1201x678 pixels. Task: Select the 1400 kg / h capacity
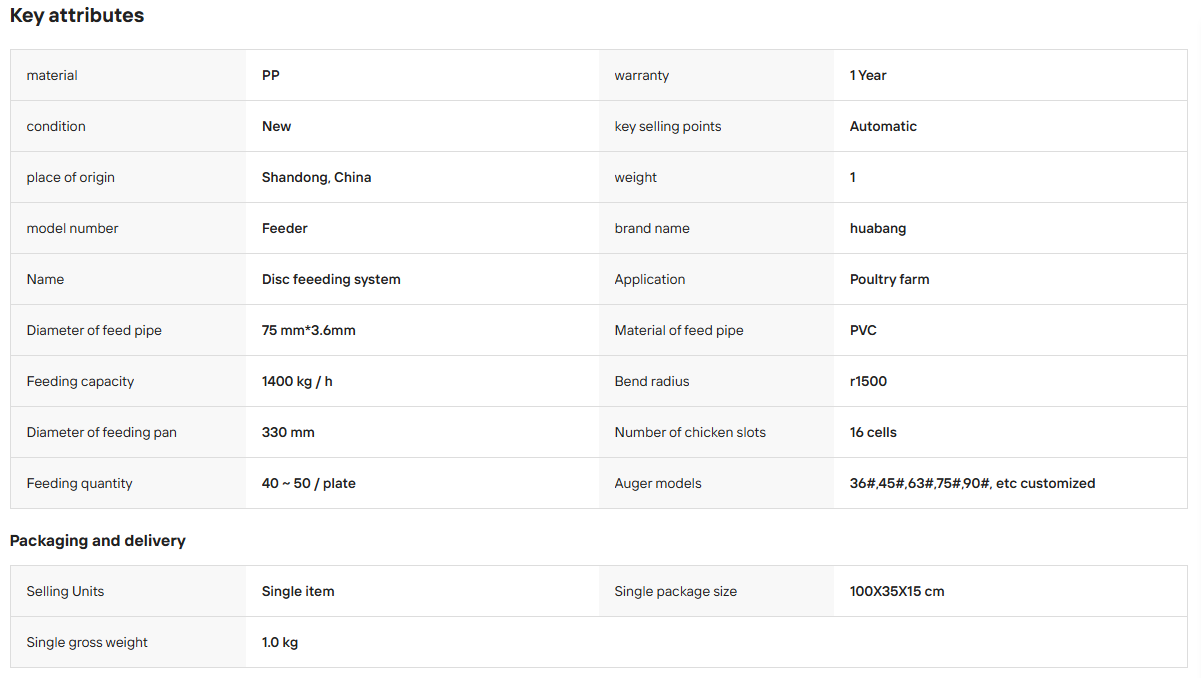click(297, 381)
